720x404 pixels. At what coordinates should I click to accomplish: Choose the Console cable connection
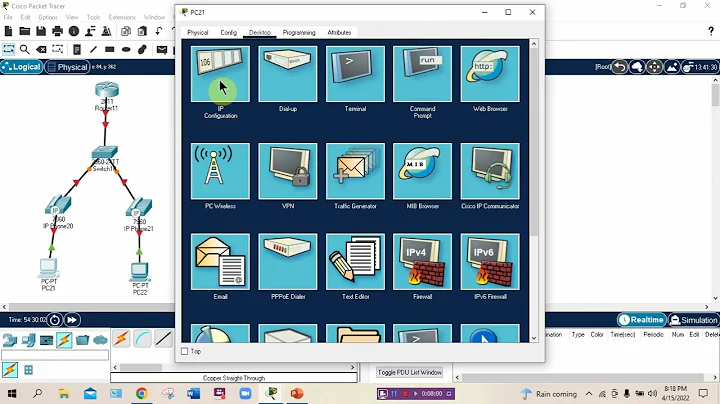(x=142, y=339)
